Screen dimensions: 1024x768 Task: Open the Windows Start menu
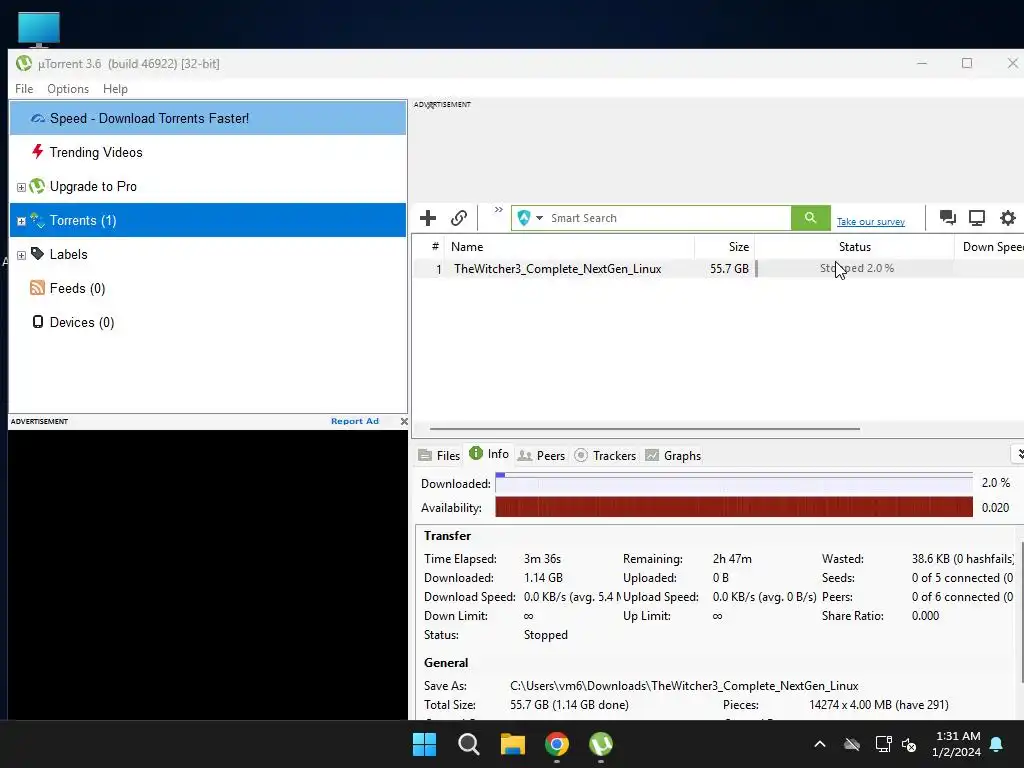pos(424,744)
